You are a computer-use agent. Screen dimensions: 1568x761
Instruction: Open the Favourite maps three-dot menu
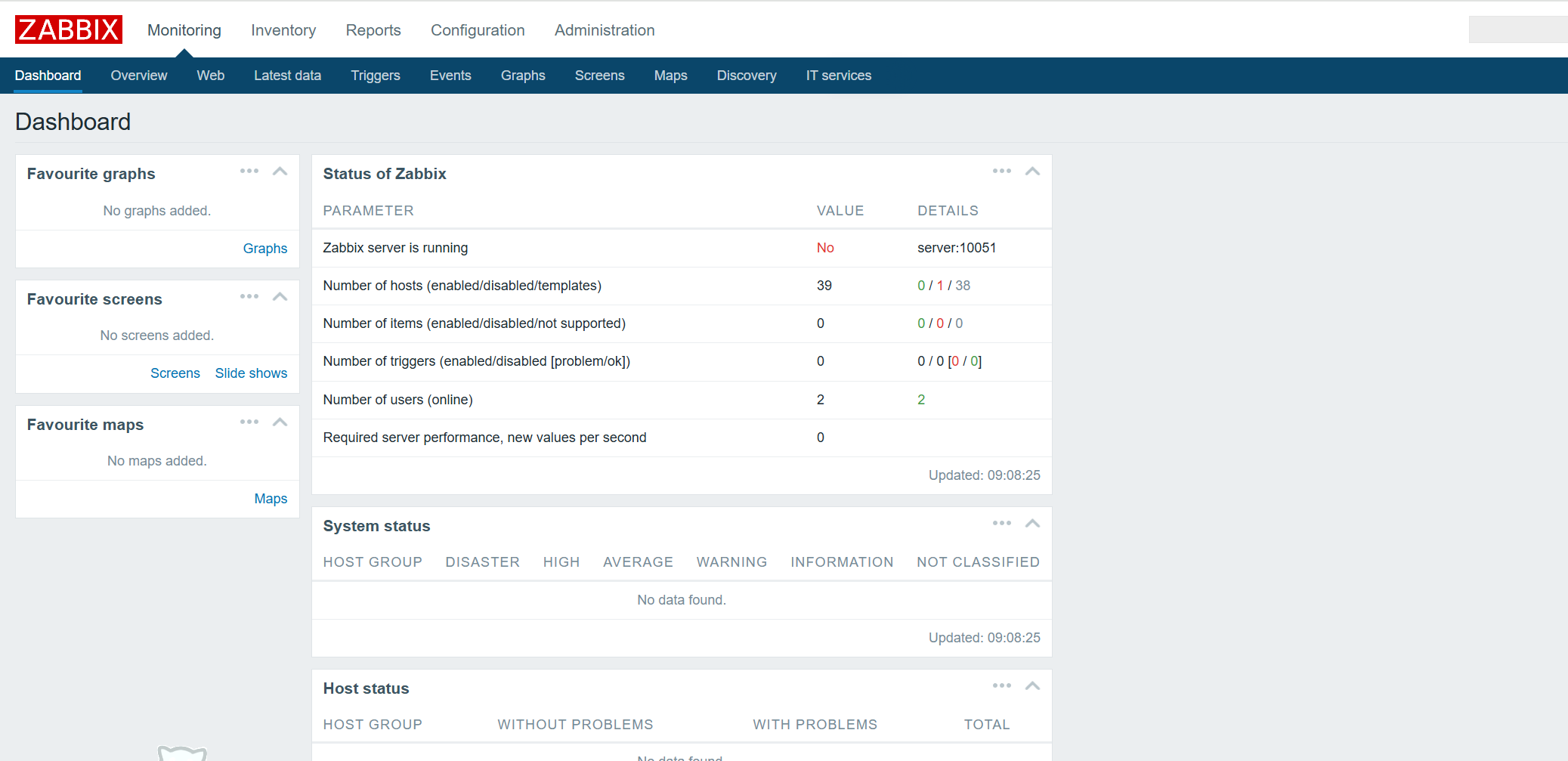click(x=249, y=422)
